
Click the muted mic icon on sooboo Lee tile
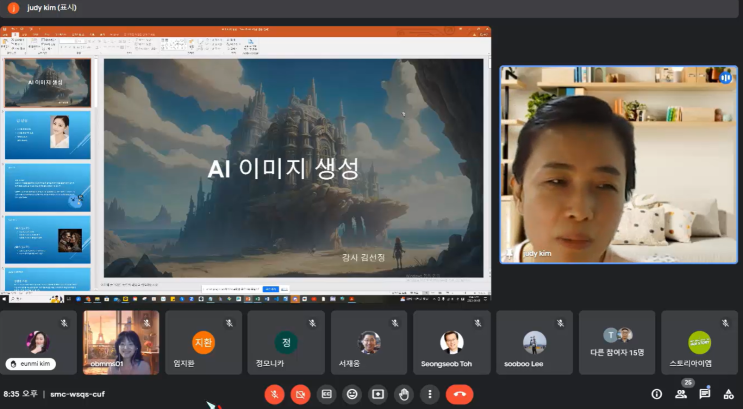560,323
